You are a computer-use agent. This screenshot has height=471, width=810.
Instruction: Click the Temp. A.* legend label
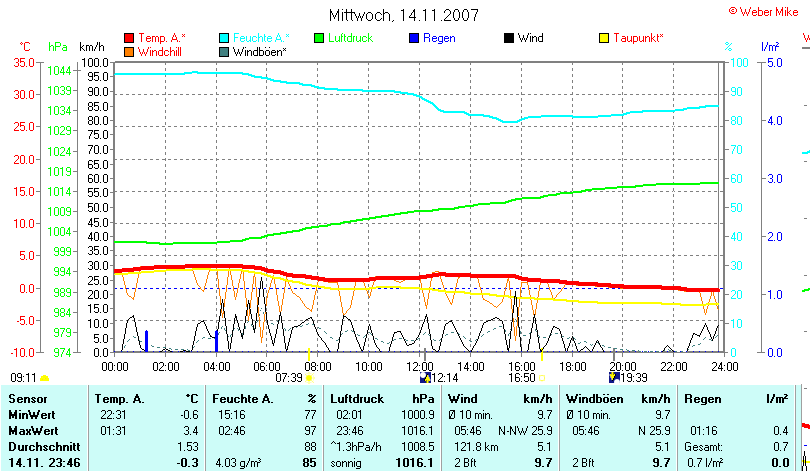(x=162, y=38)
